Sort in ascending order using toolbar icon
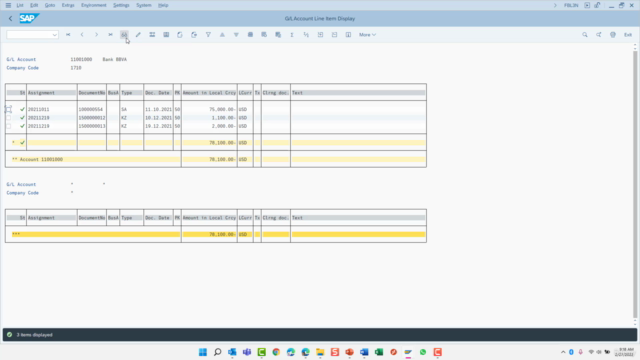 tap(222, 35)
